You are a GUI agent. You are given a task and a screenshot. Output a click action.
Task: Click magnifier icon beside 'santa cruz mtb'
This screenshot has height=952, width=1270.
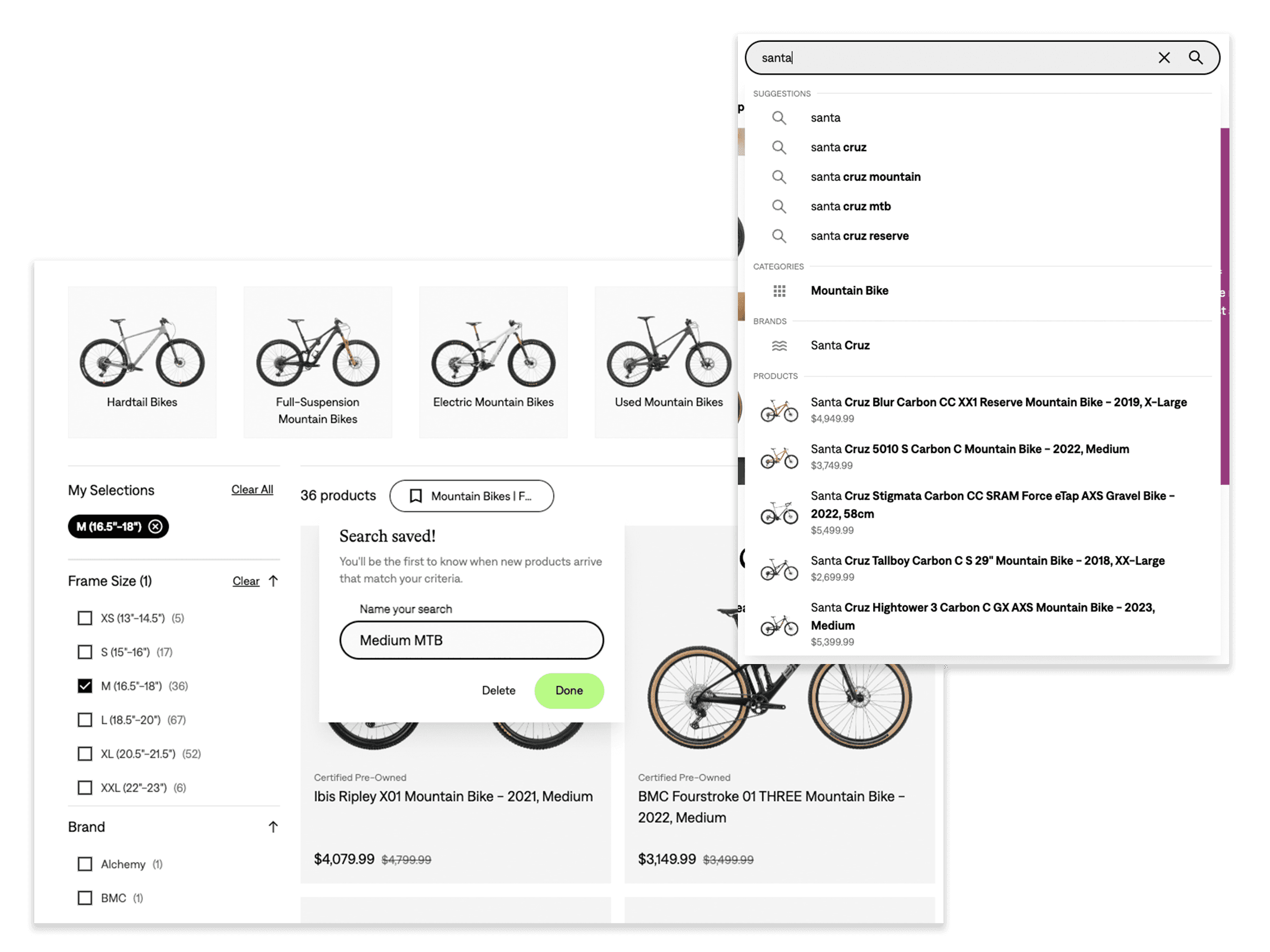pos(778,206)
